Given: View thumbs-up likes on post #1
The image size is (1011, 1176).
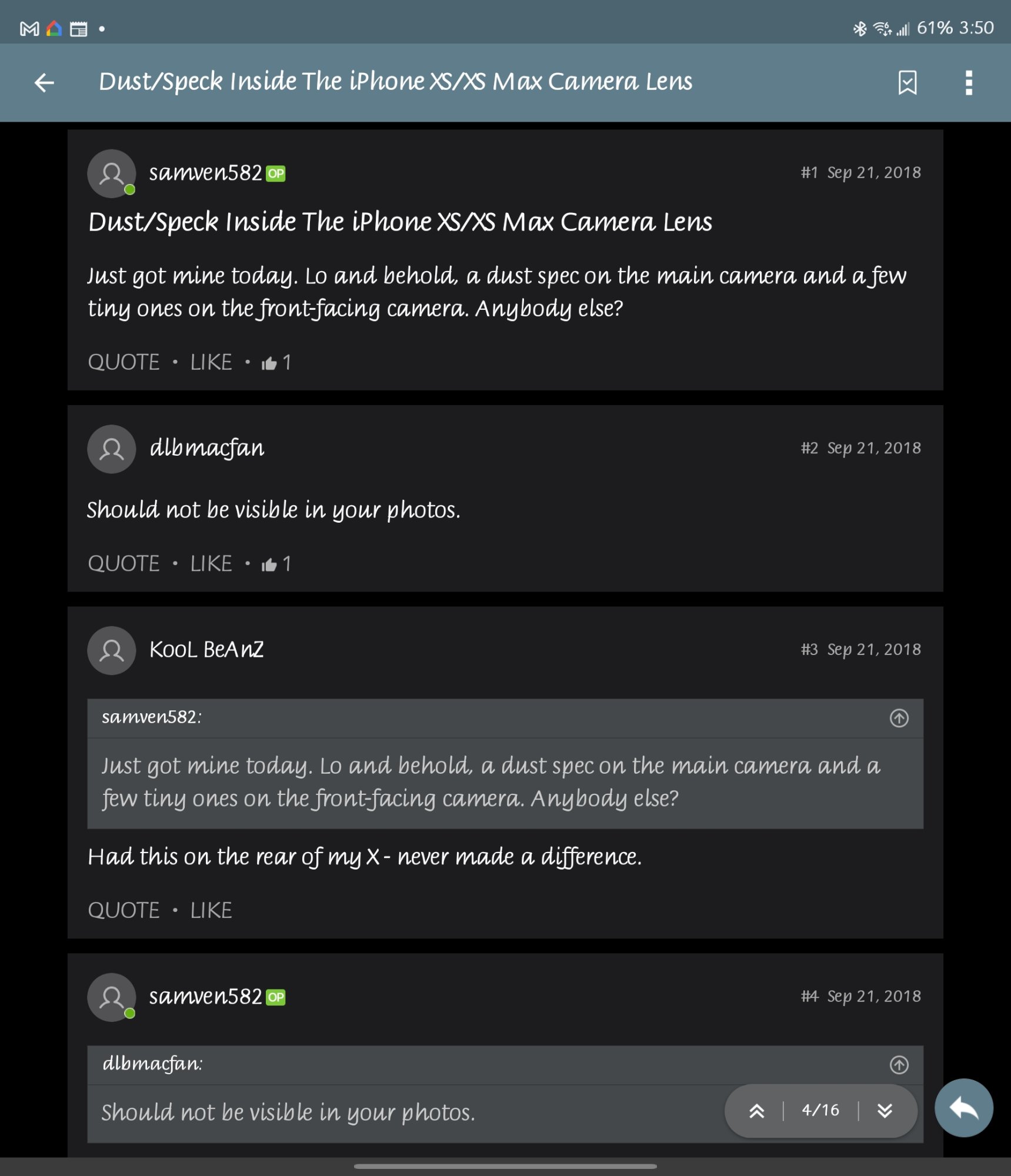Looking at the screenshot, I should point(276,363).
